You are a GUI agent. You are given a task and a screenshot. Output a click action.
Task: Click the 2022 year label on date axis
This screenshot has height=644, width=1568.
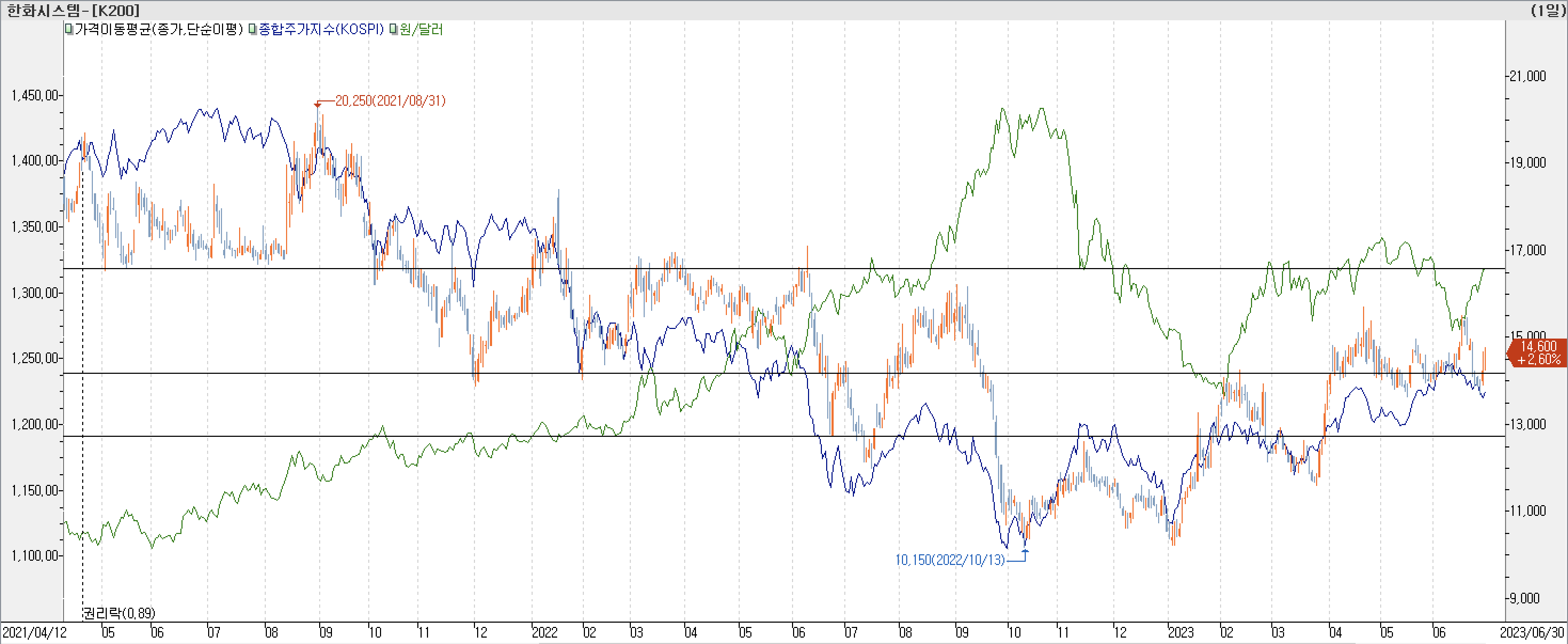point(544,632)
